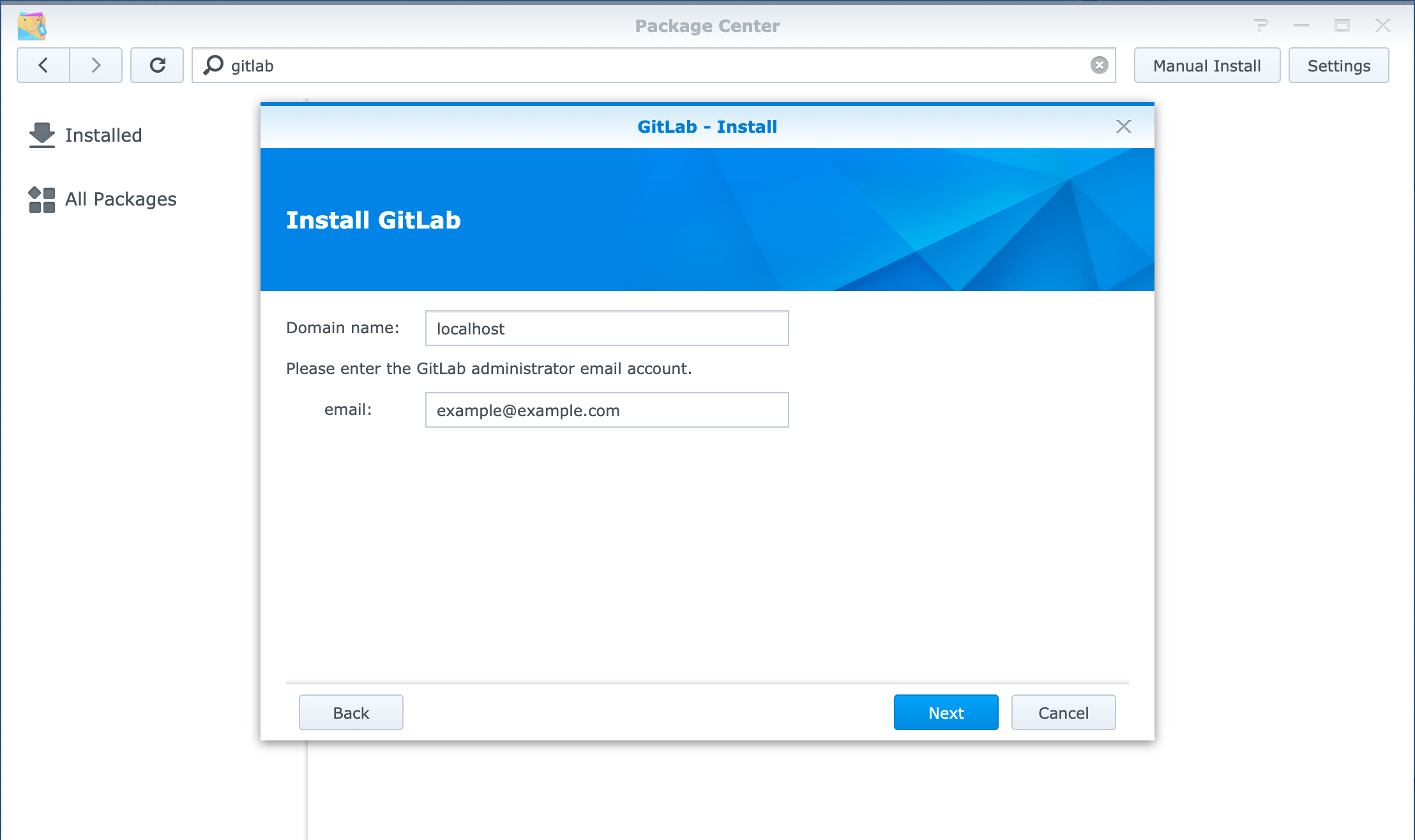Go Back in the install wizard

351,712
